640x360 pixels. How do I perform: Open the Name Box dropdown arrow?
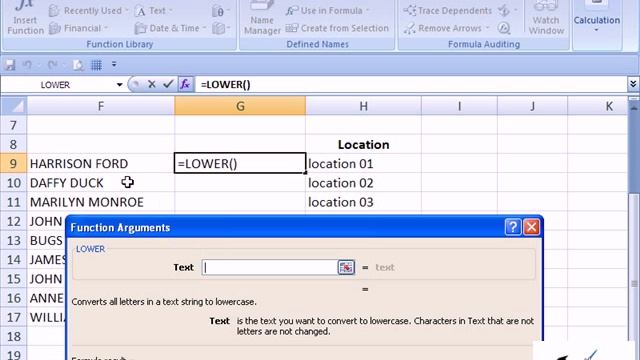point(119,85)
